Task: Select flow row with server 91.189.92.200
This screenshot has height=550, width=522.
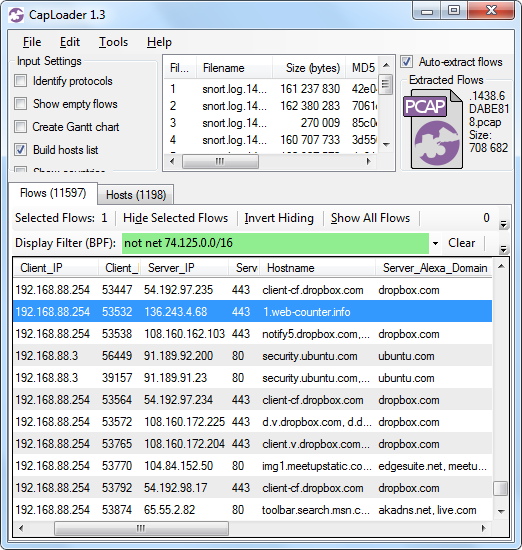Action: 253,356
